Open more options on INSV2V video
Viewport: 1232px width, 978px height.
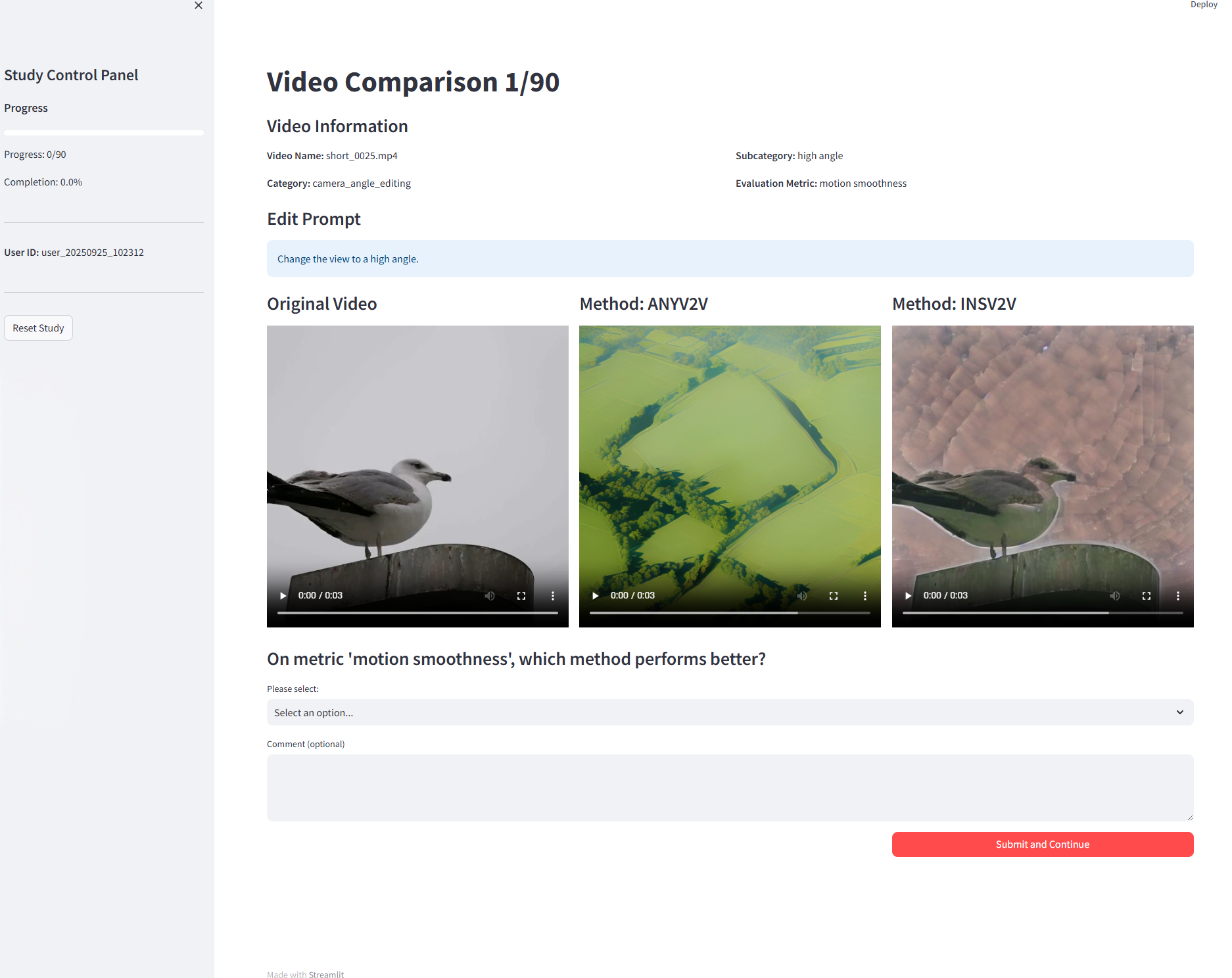1178,596
